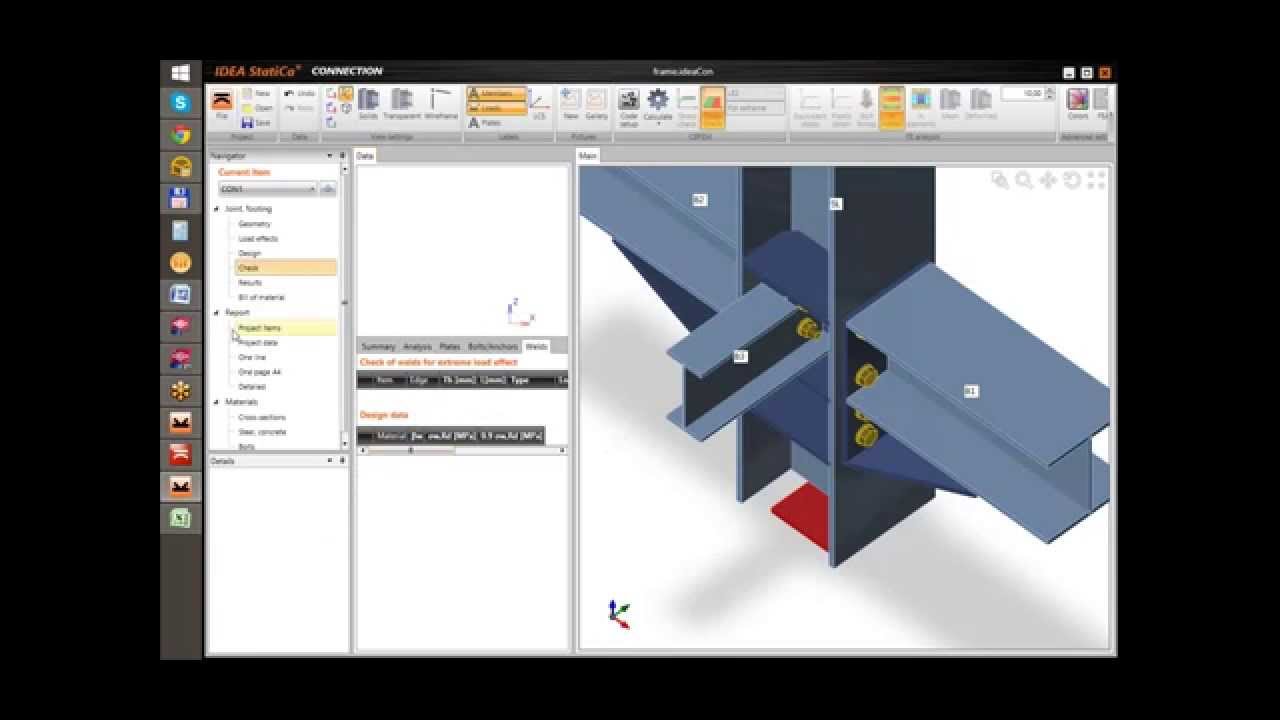Toggle Overall check display
The width and height of the screenshot is (1280, 720).
tap(713, 106)
